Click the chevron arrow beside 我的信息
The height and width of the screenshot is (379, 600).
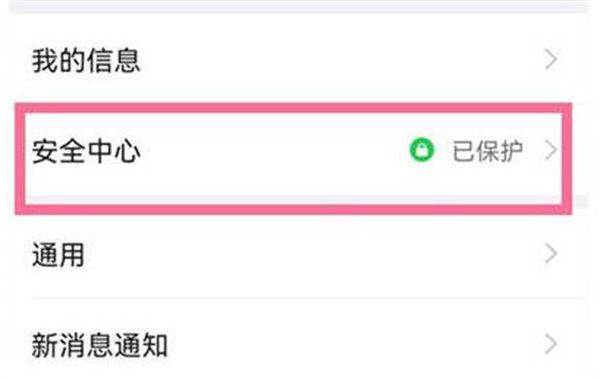[x=550, y=59]
